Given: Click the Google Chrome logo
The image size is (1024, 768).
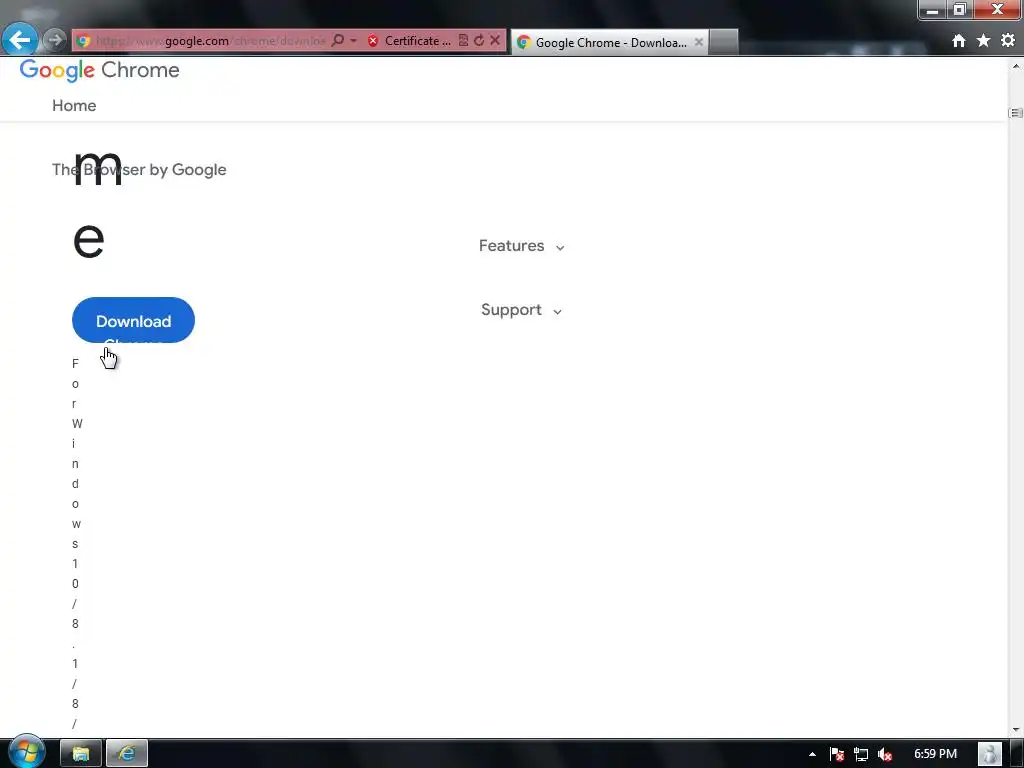Looking at the screenshot, I should (x=99, y=71).
